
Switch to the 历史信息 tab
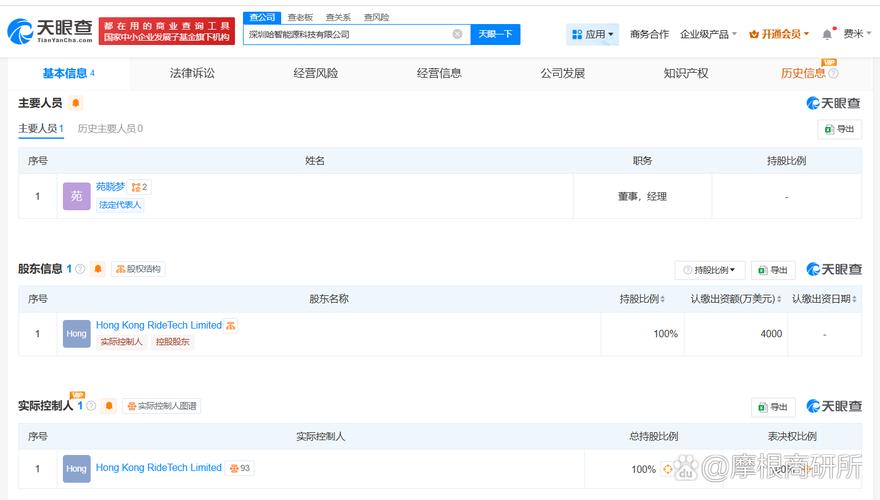803,73
